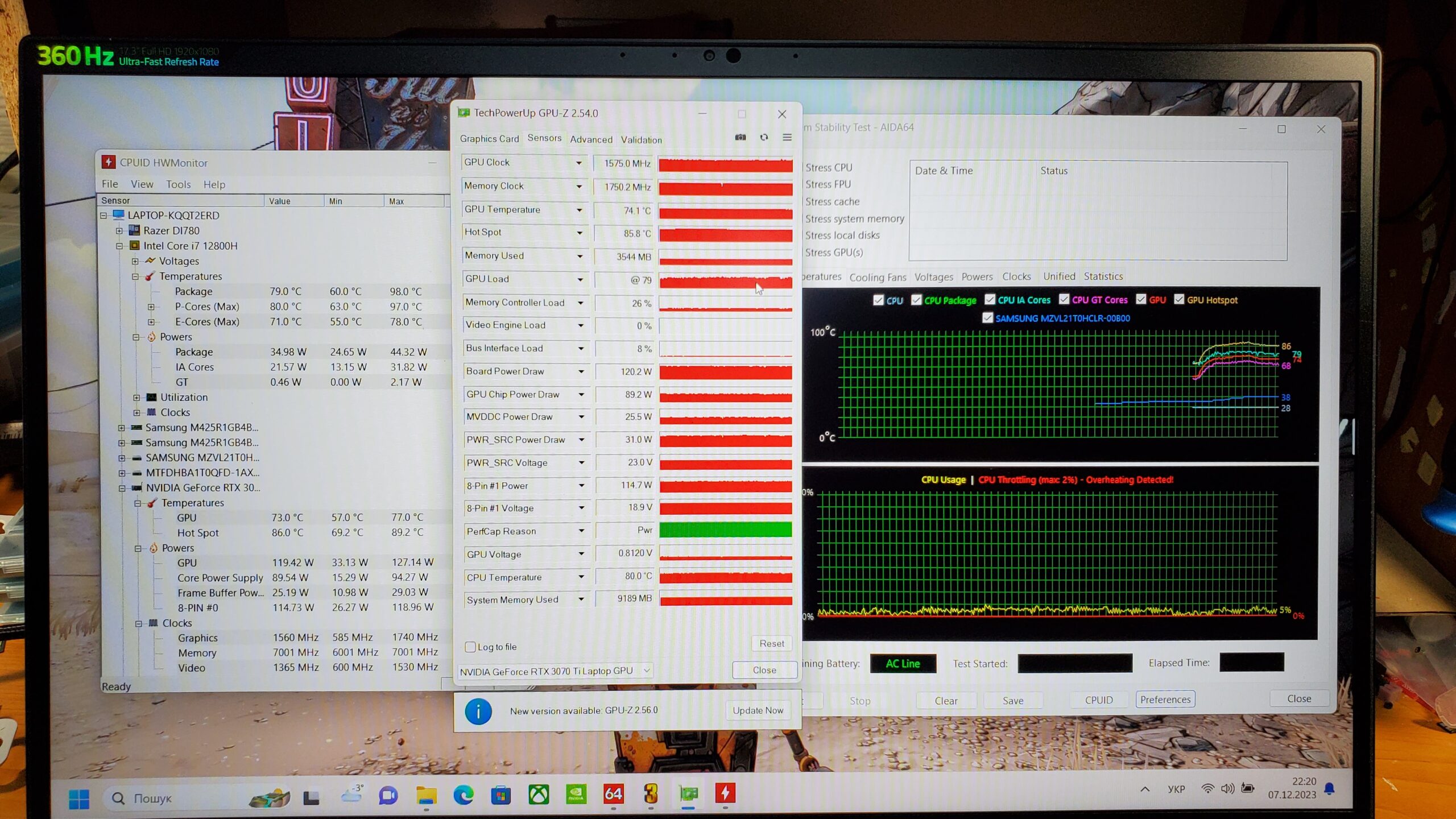The image size is (1456, 819).
Task: Expand the Razer DI780 tree node
Action: (x=119, y=231)
